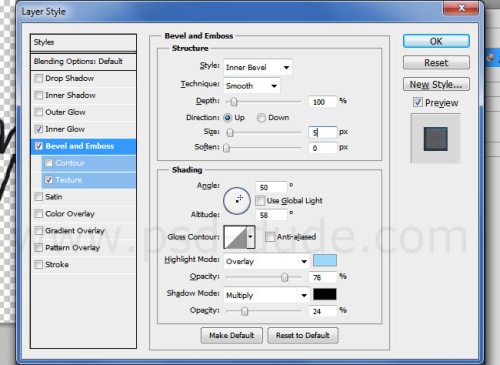Select the Stroke style entry
This screenshot has width=500, height=365.
point(57,265)
